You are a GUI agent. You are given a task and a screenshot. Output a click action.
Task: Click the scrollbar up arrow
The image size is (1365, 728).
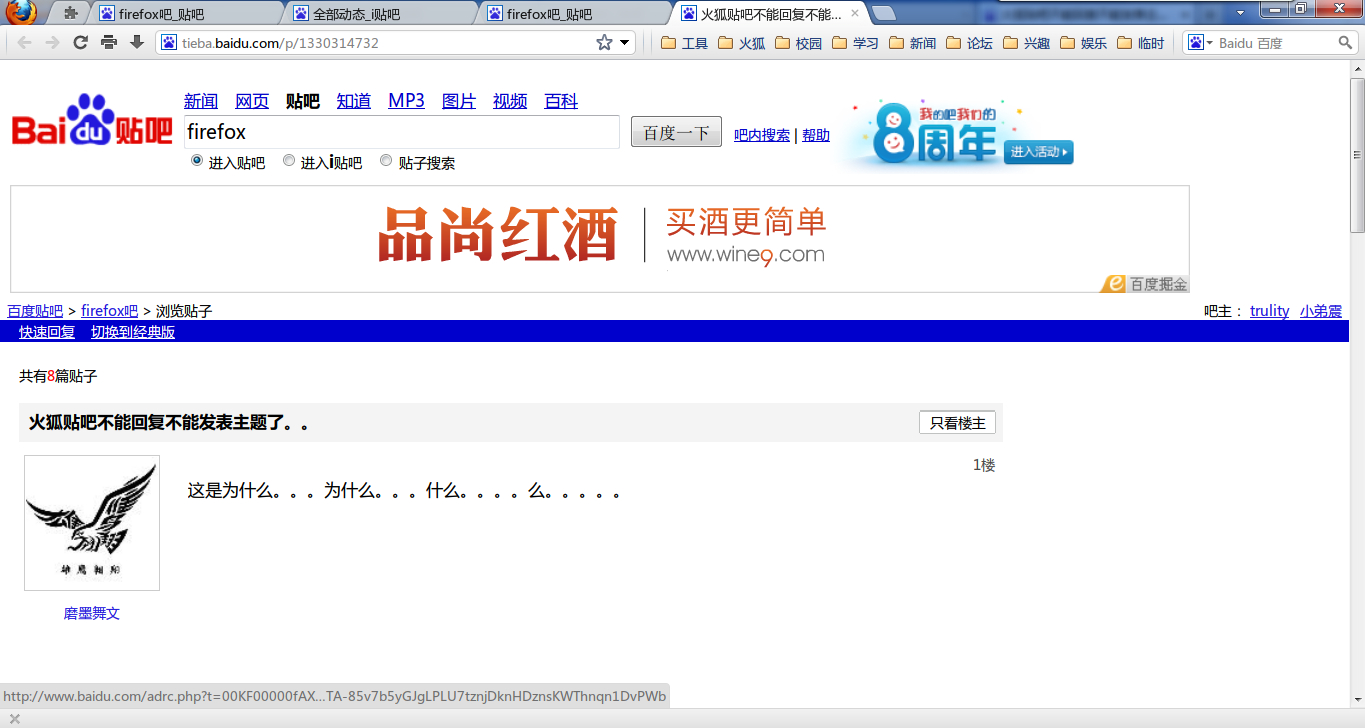pos(1357,68)
